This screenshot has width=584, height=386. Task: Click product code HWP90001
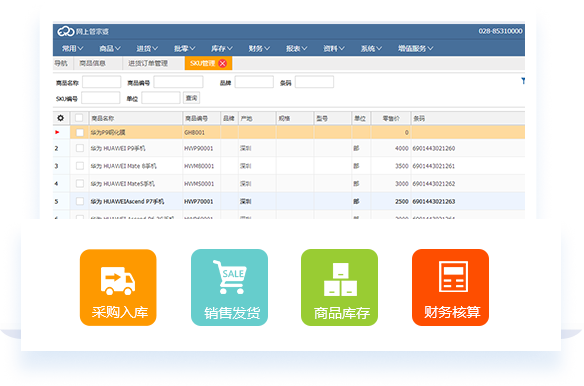pos(199,148)
